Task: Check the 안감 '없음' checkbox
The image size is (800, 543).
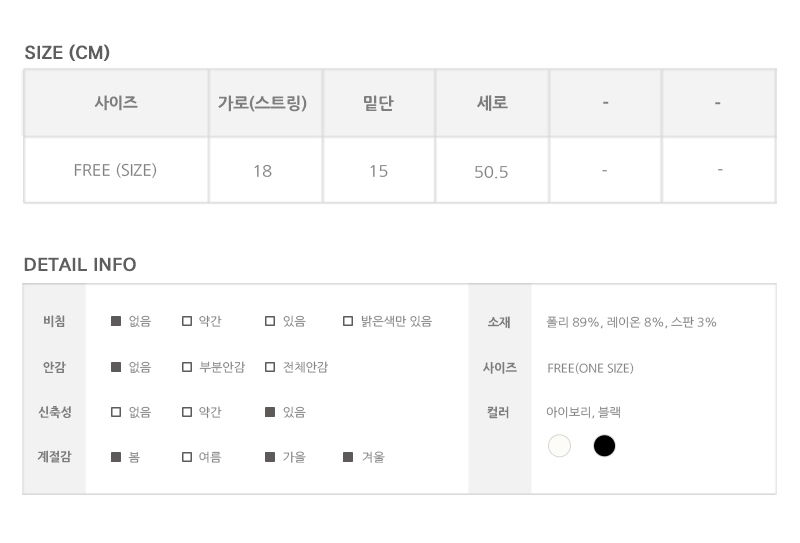Action: pyautogui.click(x=116, y=367)
